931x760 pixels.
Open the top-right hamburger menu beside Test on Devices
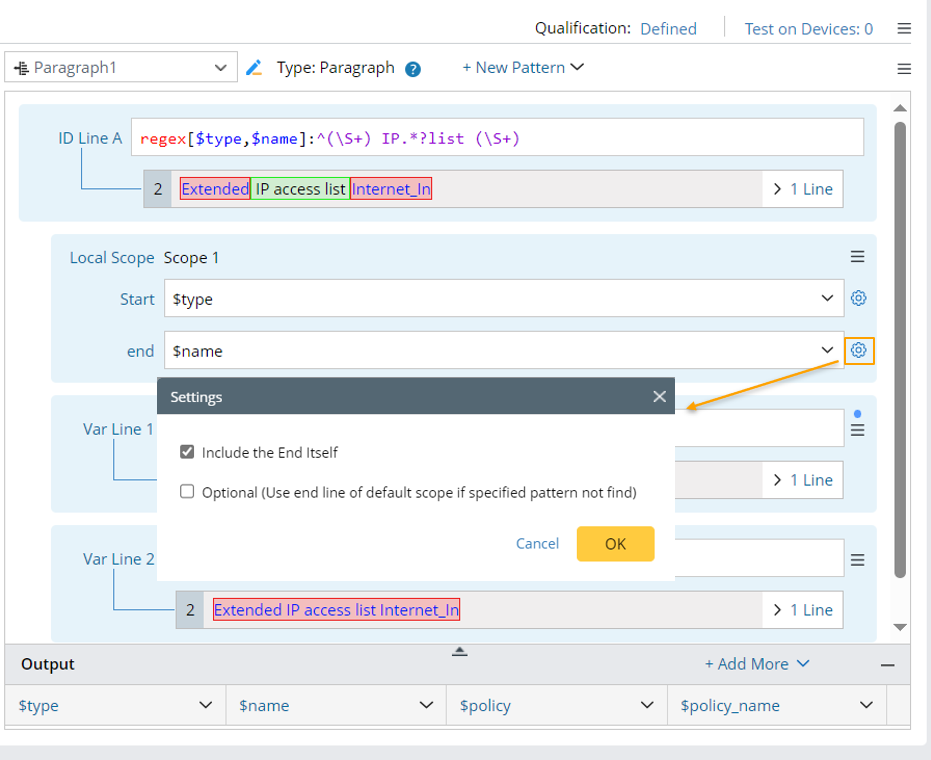coord(904,28)
